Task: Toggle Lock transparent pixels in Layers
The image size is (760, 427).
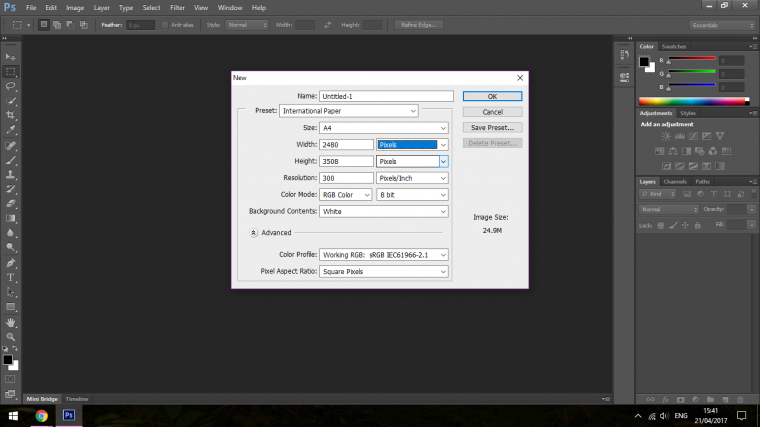Action: coord(661,225)
